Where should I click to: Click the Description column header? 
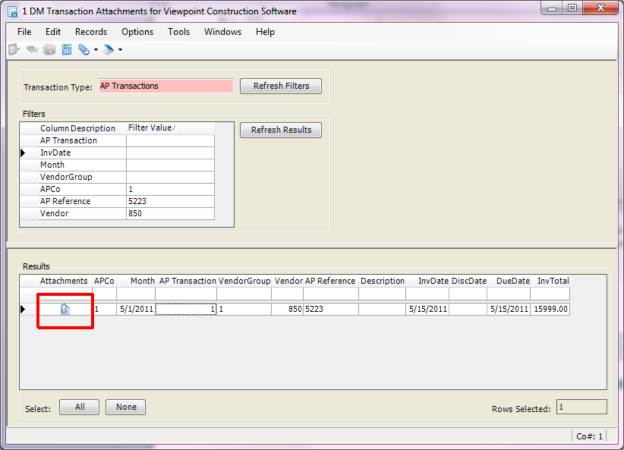(x=382, y=281)
